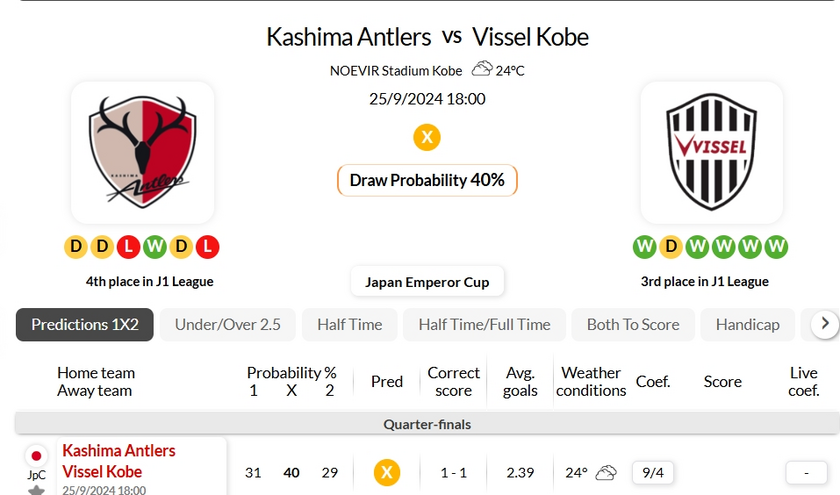Click the weather cloud icon beside stadium name
This screenshot has width=840, height=495.
pyautogui.click(x=482, y=69)
